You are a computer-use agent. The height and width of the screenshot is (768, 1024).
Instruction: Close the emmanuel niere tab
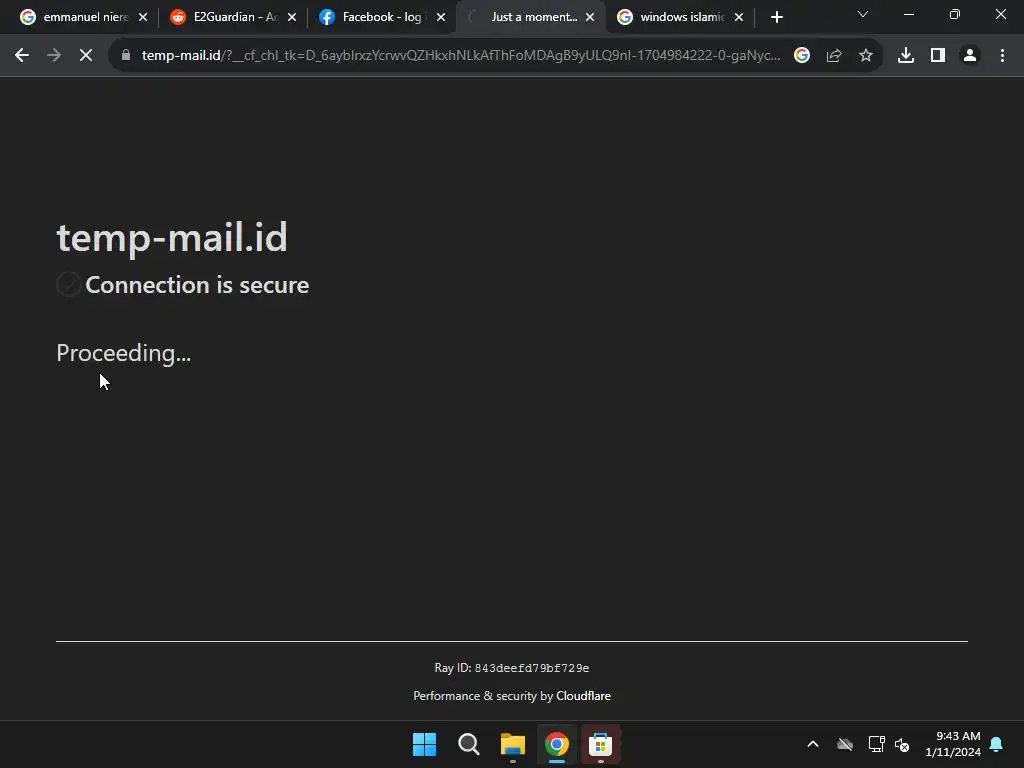(143, 17)
